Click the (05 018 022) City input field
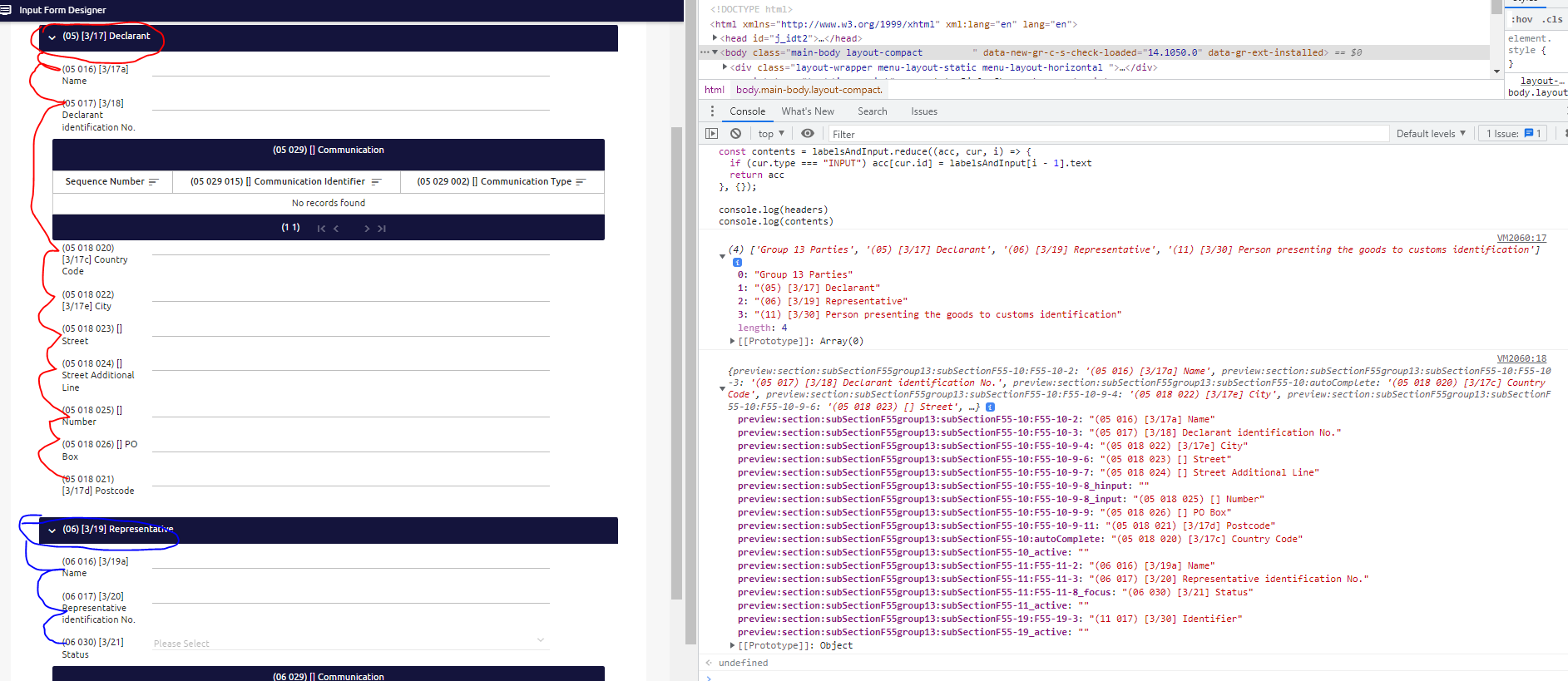Screen dimensions: 1568x681 click(350, 294)
